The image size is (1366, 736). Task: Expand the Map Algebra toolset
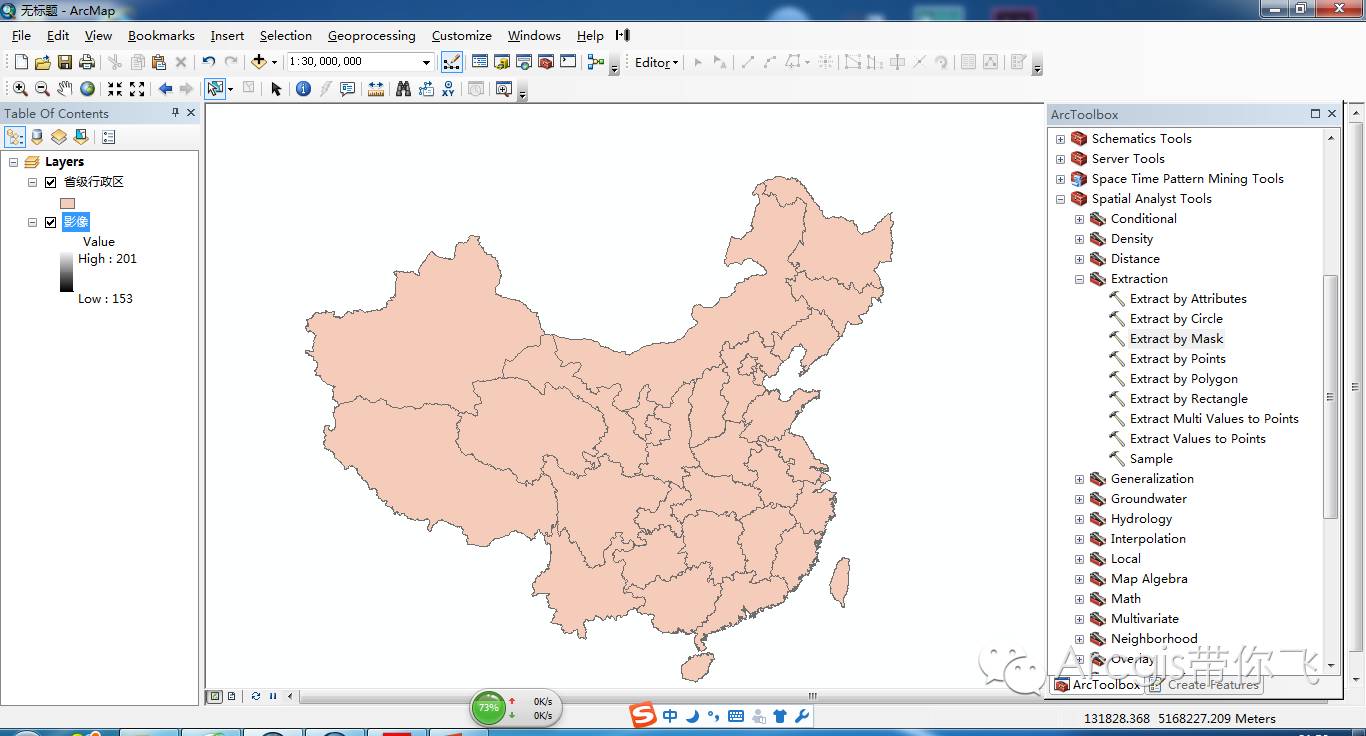point(1079,579)
